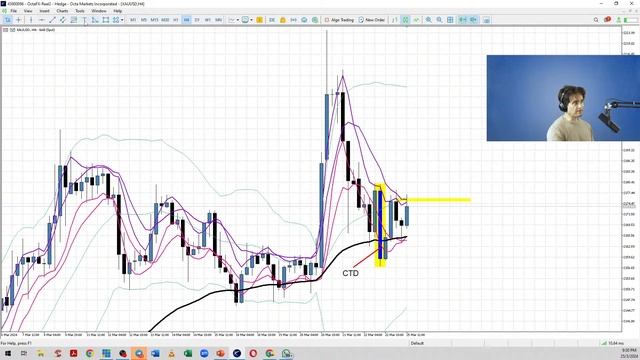Viewport: 640px width, 360px height.
Task: Switch chart to M5 timeframe
Action: pos(144,20)
